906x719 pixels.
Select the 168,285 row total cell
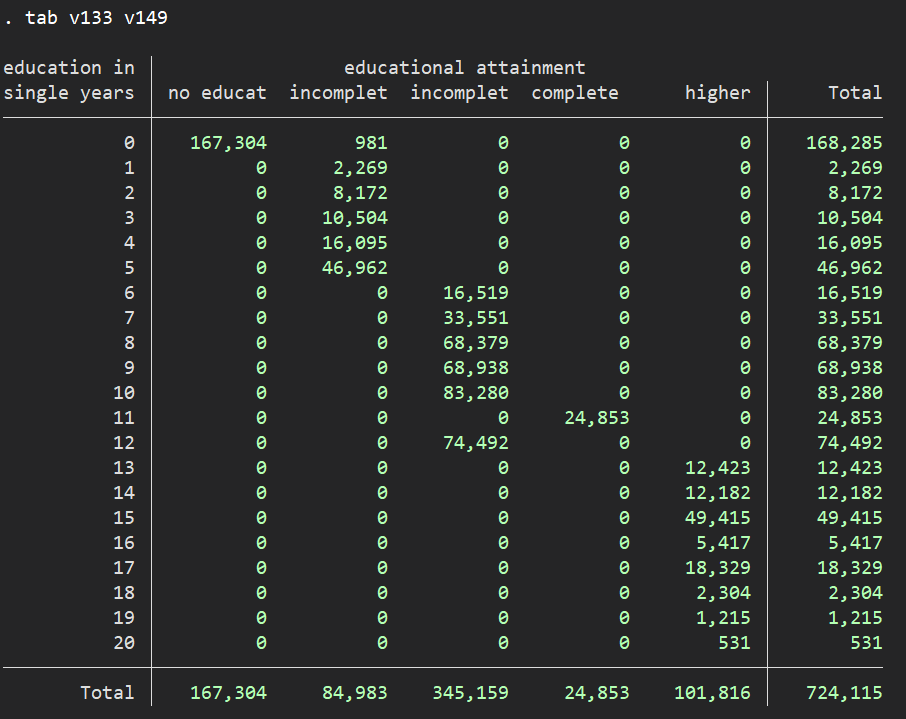(x=844, y=143)
